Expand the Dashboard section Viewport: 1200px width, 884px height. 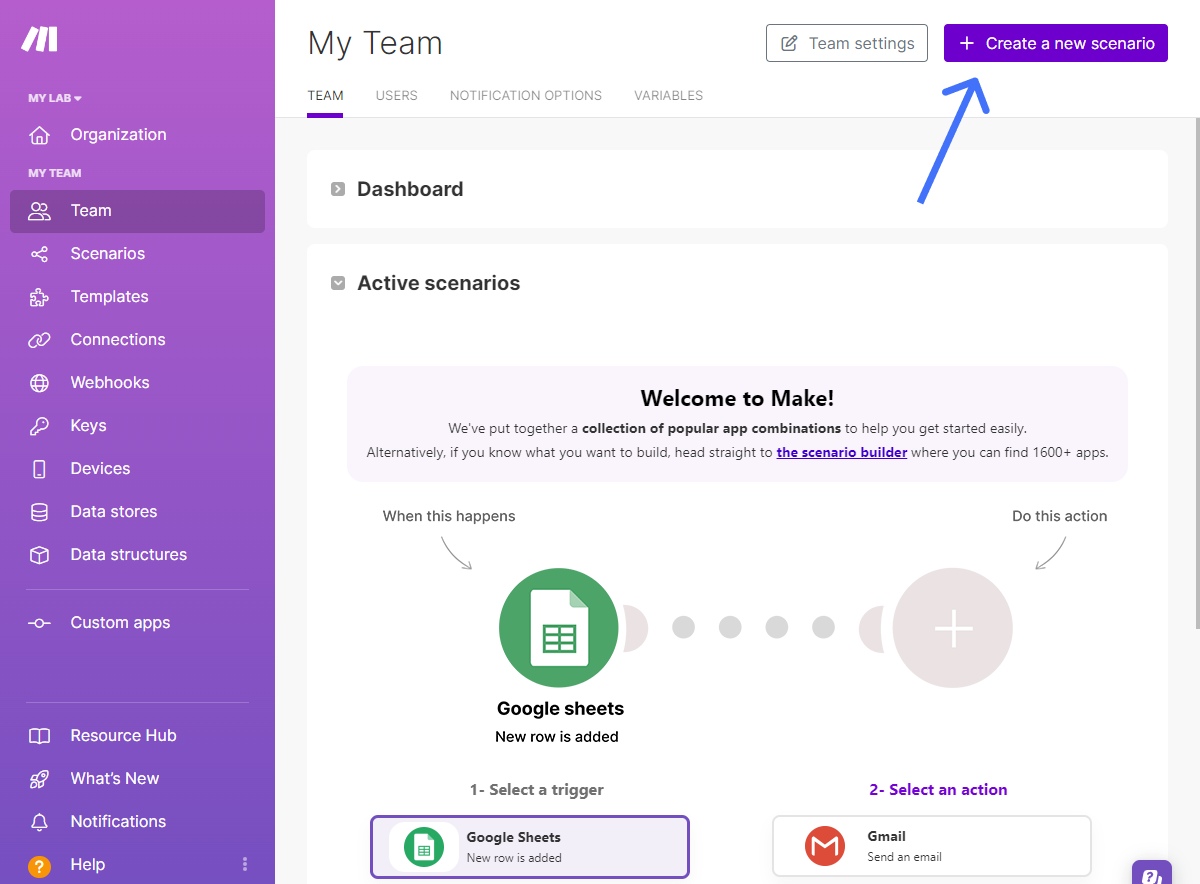pos(338,189)
